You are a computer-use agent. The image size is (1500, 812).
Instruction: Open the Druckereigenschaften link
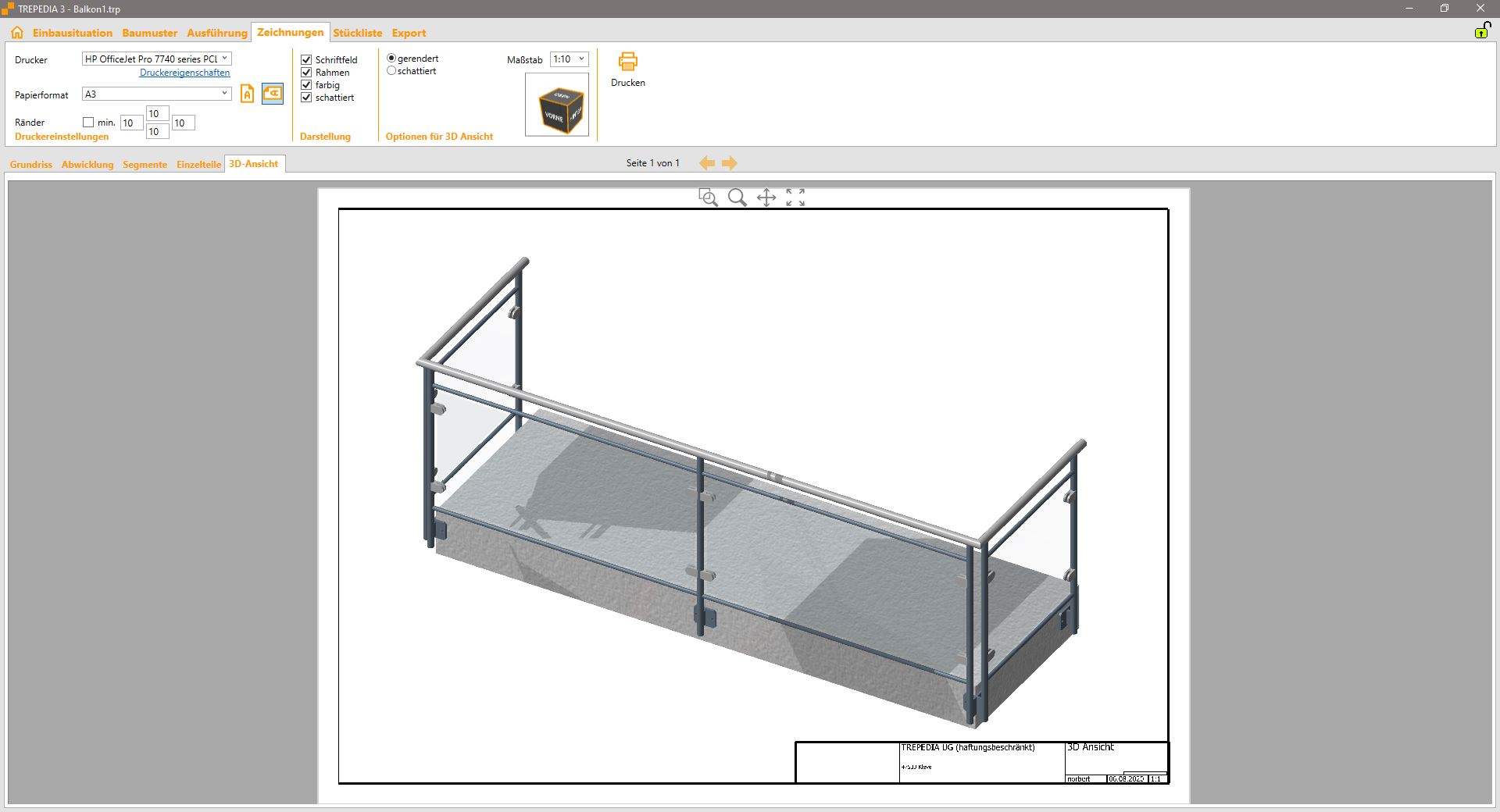184,73
